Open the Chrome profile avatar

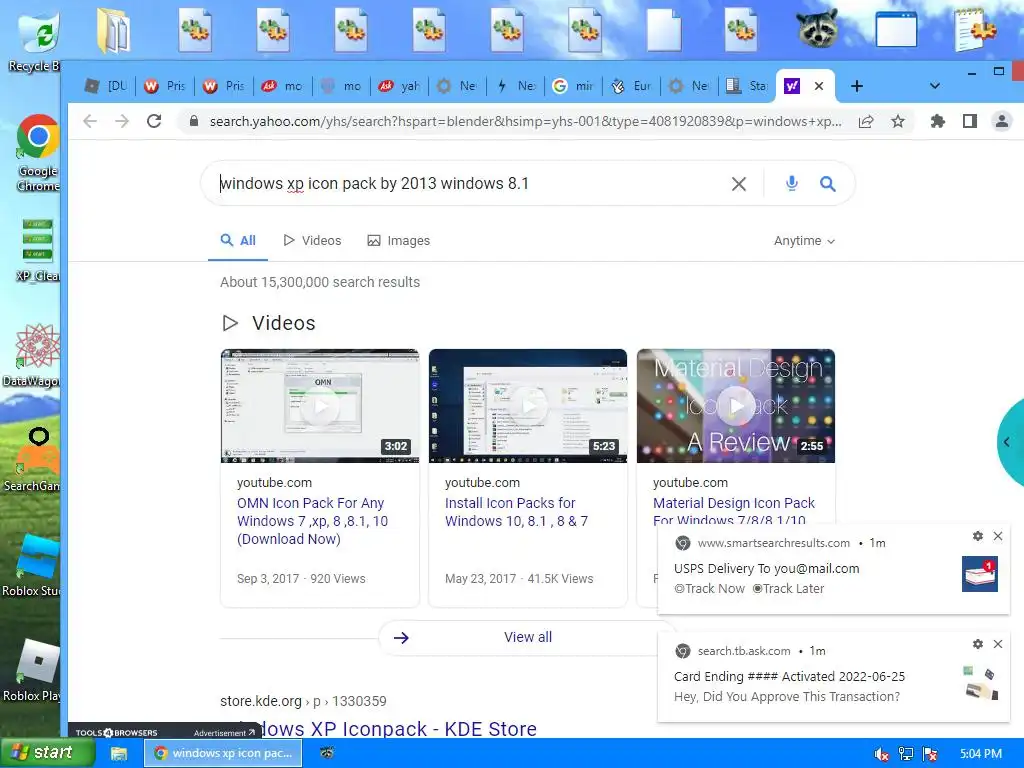1001,121
